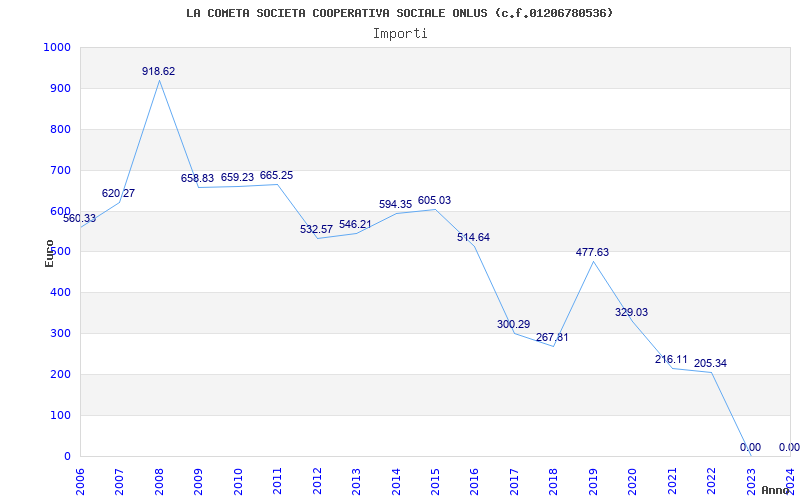
Task: Click the 2010 x-axis tick label
Action: 238,482
